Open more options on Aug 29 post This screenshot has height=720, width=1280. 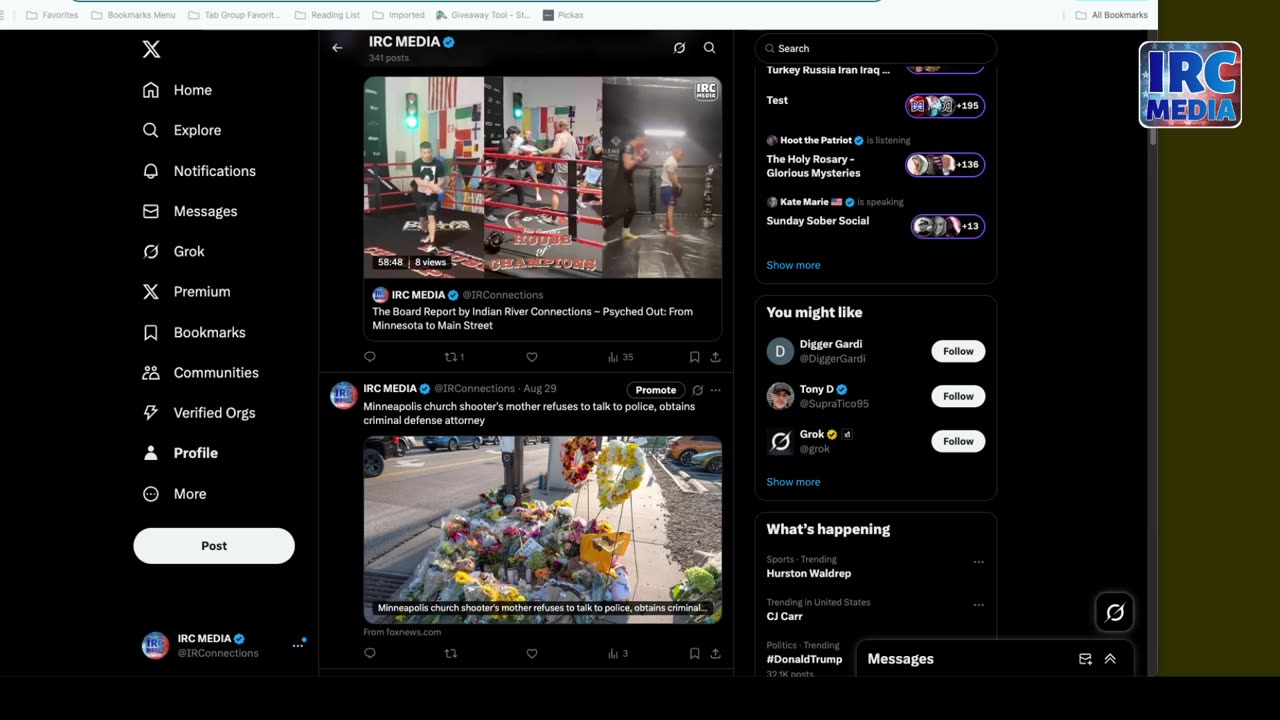click(715, 390)
